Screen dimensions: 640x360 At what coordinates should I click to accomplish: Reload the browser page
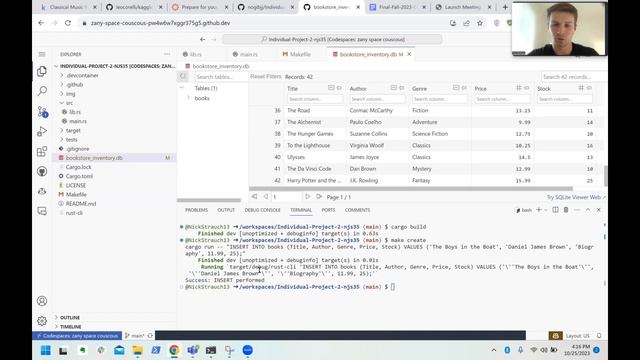pyautogui.click(x=68, y=23)
